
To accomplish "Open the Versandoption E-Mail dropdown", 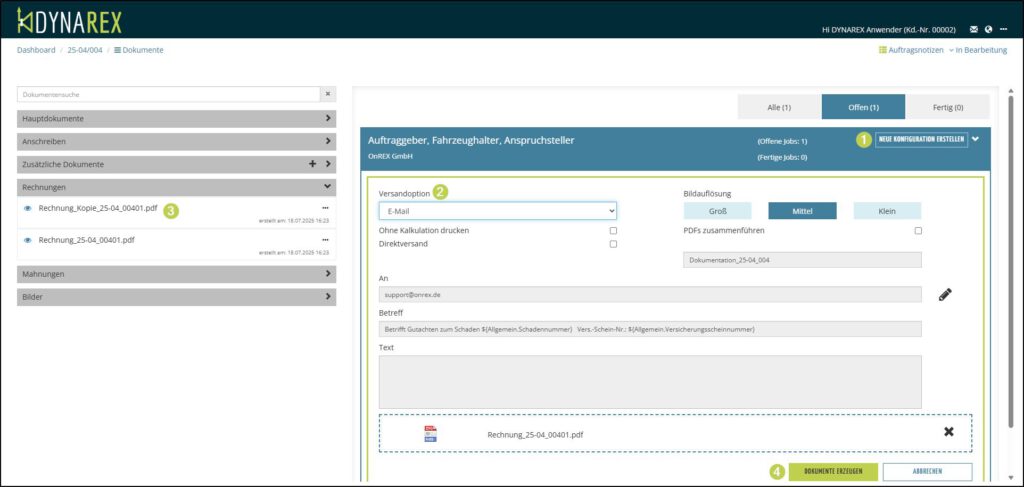I will coord(497,211).
